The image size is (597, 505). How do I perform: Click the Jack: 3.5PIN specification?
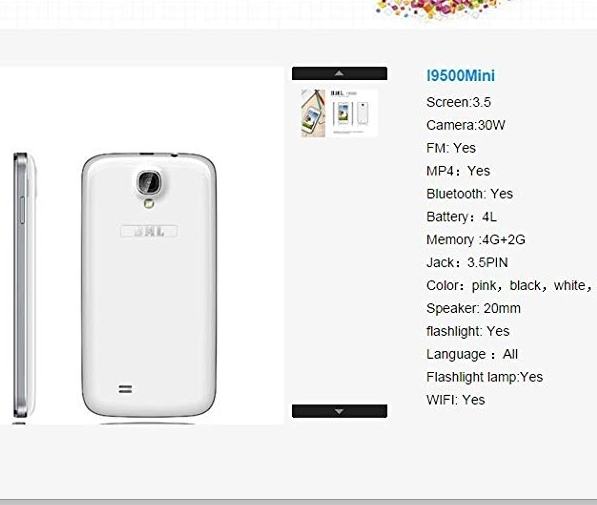(467, 262)
